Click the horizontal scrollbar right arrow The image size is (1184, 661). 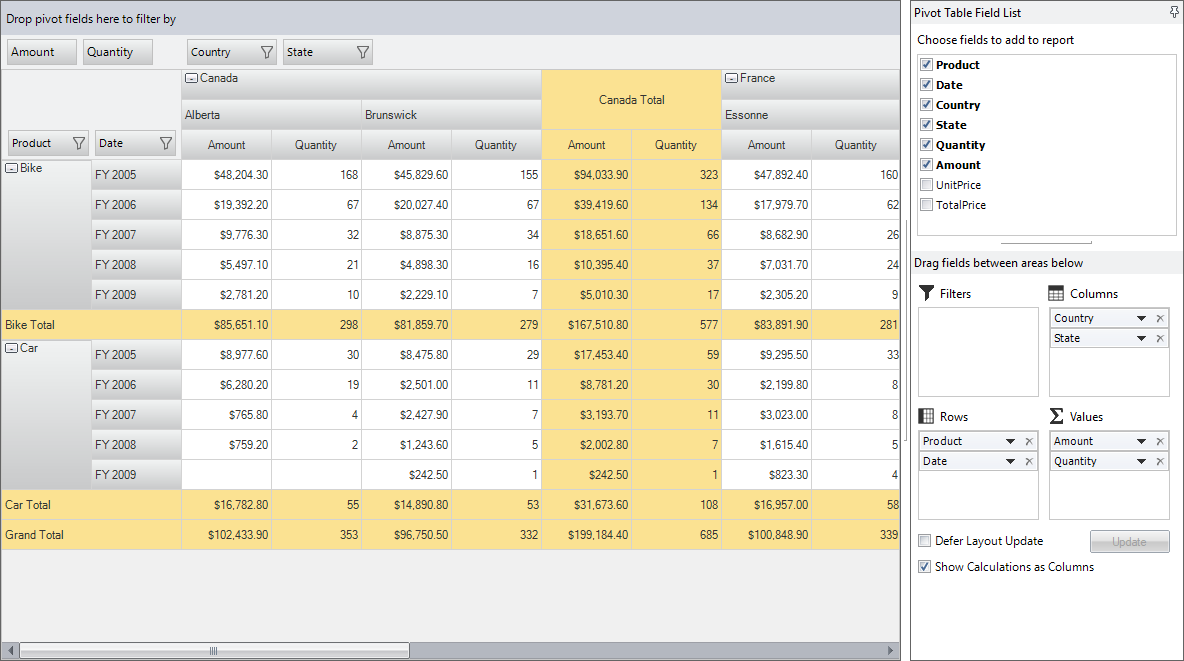point(890,650)
